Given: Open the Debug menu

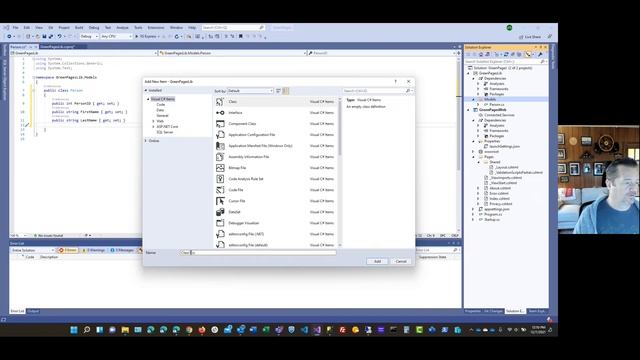Looking at the screenshot, I should 94,27.
